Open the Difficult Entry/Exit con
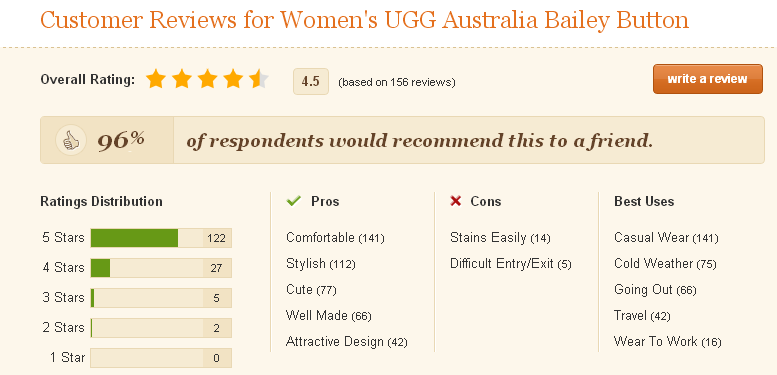 510,264
